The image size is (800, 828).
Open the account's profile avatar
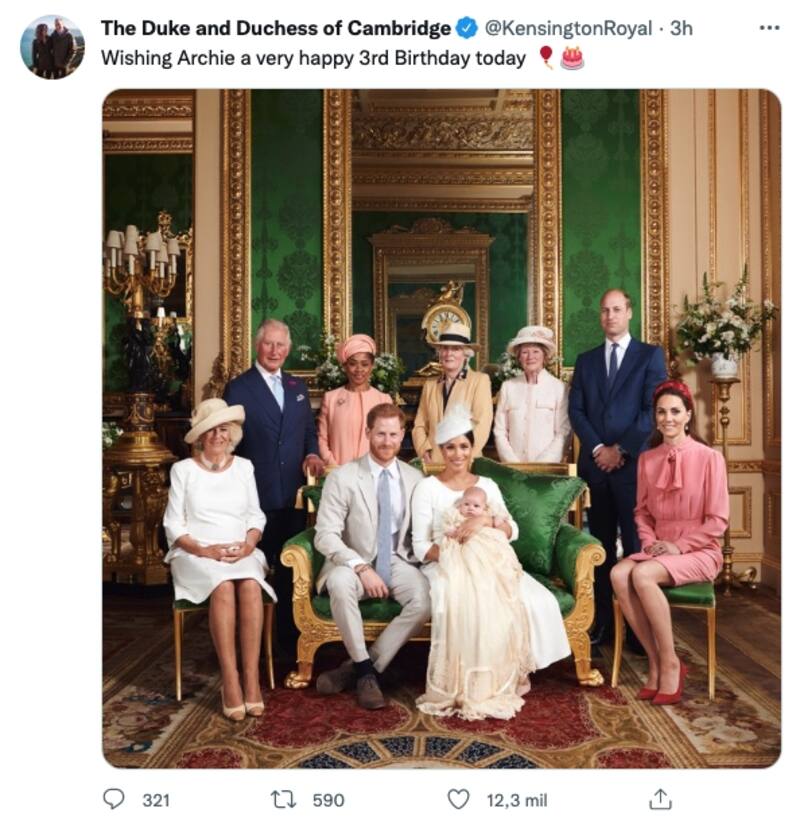[x=52, y=47]
